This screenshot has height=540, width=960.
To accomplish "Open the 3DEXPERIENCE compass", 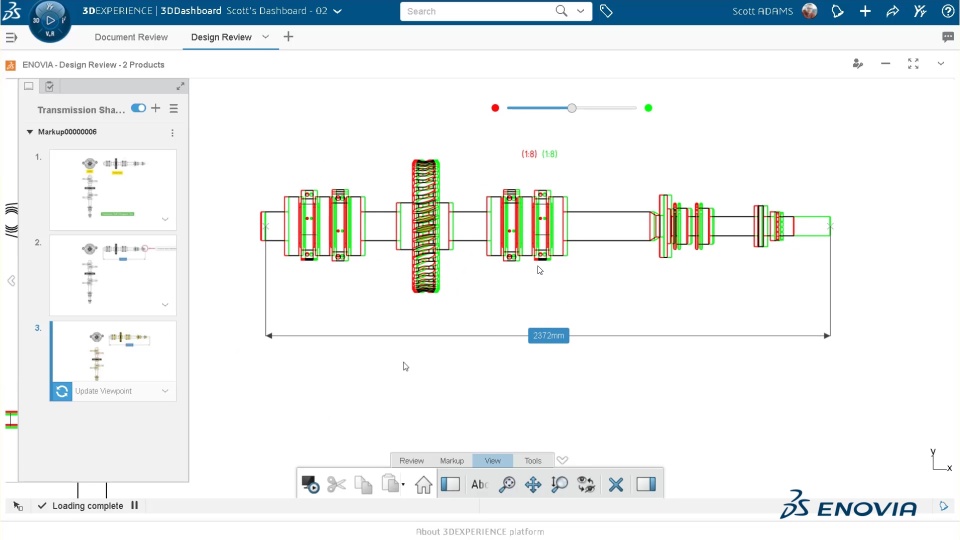I will point(50,20).
